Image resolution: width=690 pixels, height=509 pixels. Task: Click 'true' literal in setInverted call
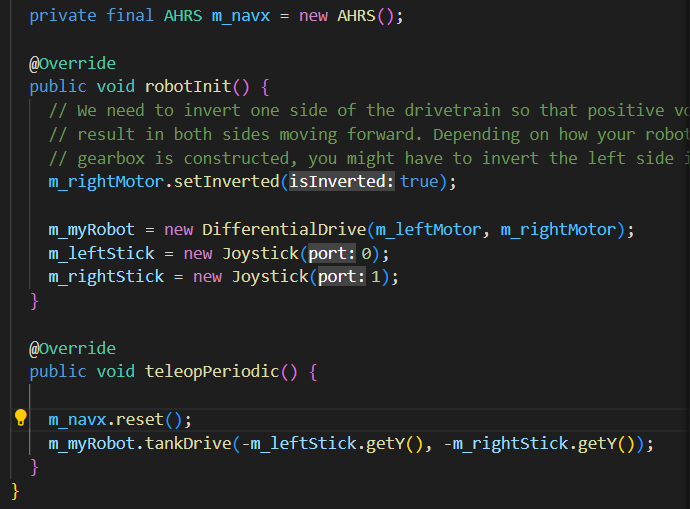pyautogui.click(x=419, y=182)
